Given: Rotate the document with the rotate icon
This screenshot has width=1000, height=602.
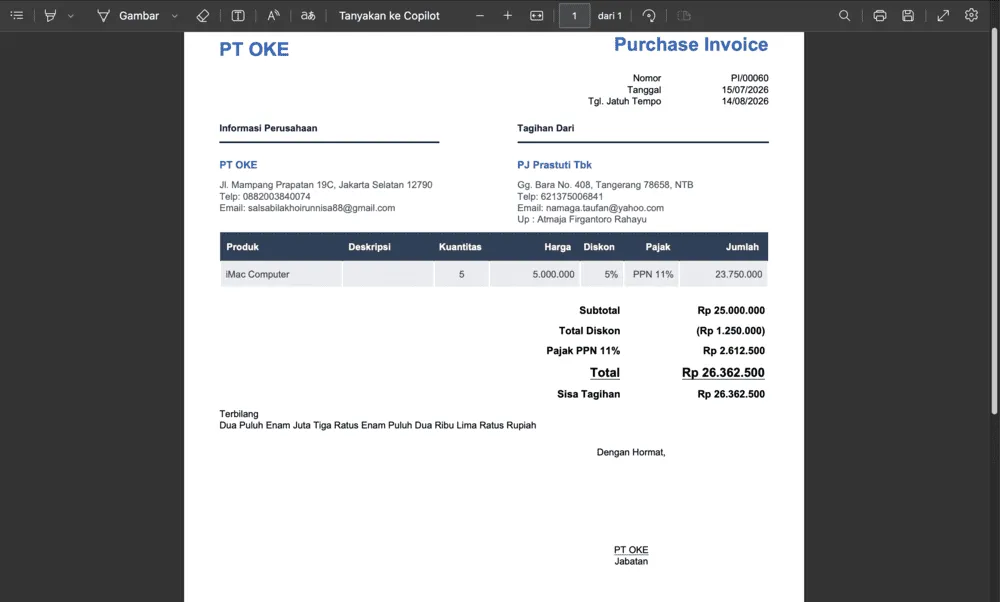Looking at the screenshot, I should click(x=649, y=15).
